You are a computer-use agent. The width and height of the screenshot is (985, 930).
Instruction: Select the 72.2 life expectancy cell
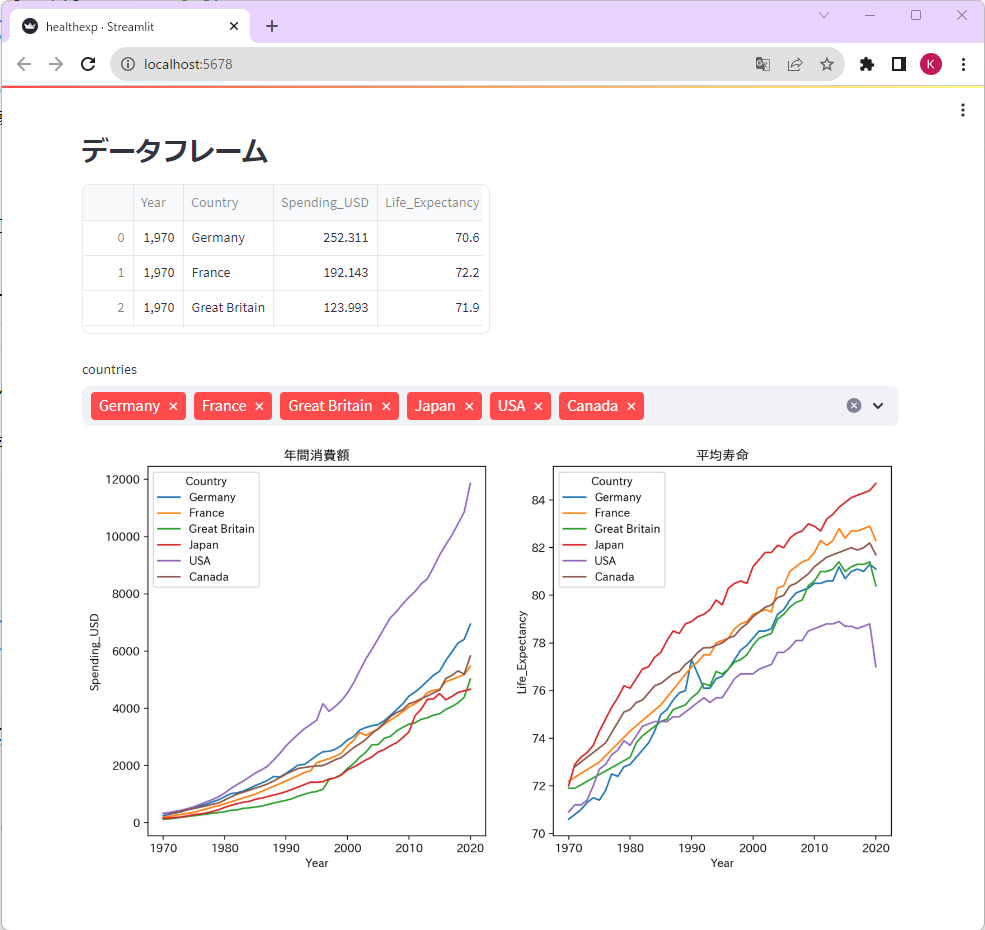pyautogui.click(x=432, y=273)
